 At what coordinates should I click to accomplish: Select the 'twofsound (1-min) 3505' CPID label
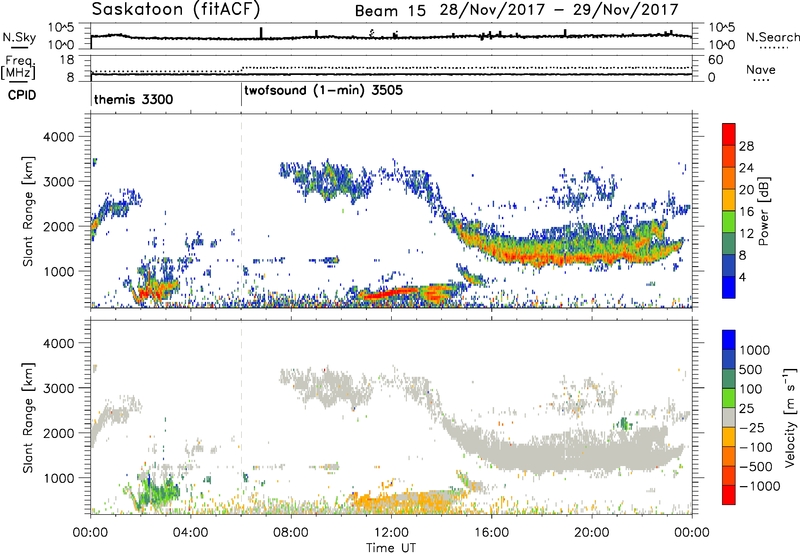coord(323,91)
